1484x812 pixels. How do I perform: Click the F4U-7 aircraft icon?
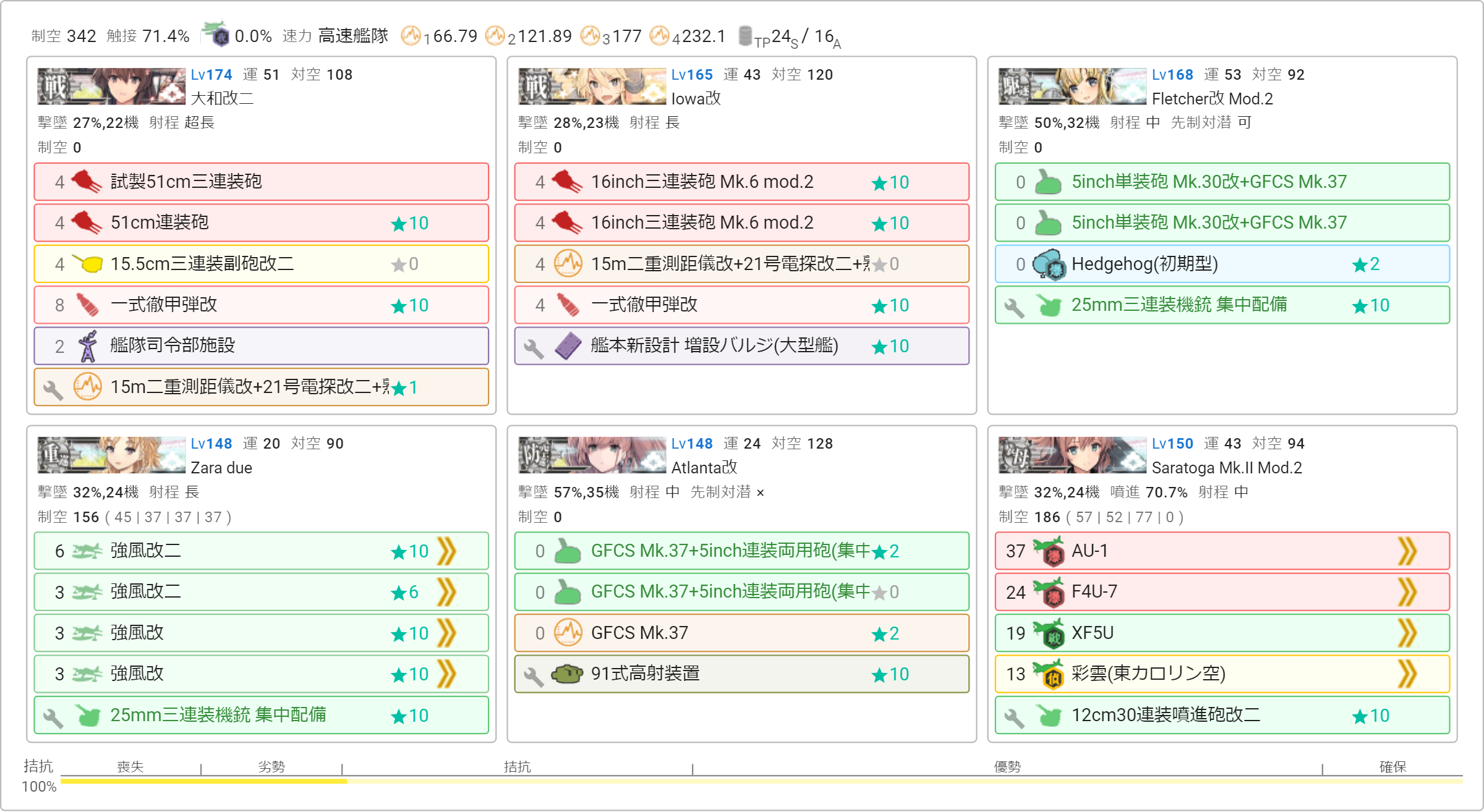coord(1049,592)
